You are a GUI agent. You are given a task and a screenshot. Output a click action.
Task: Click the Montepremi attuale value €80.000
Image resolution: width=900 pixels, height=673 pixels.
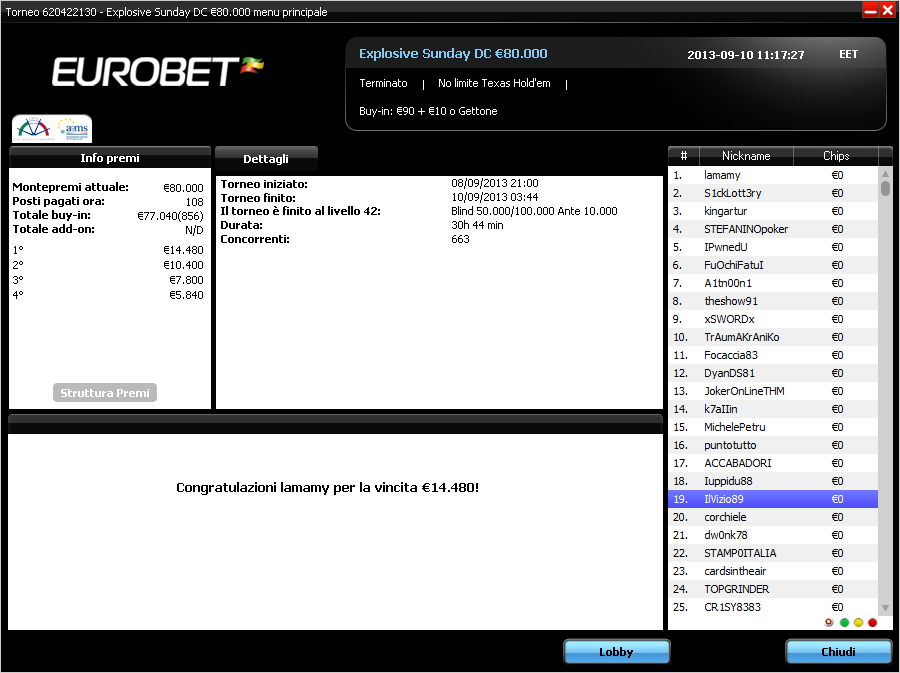pyautogui.click(x=183, y=188)
